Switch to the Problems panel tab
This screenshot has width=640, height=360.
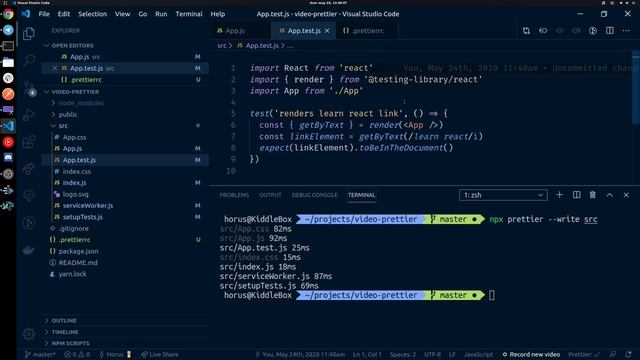click(x=234, y=195)
